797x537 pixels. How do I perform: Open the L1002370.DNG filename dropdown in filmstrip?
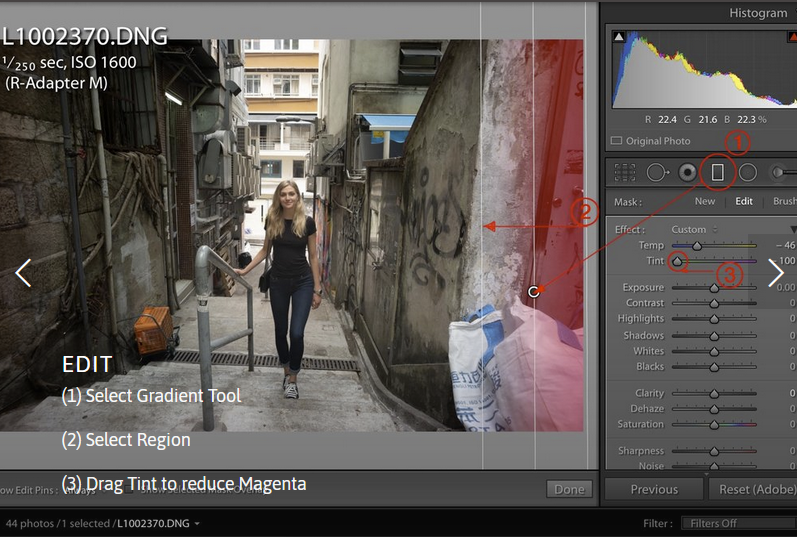coord(197,523)
